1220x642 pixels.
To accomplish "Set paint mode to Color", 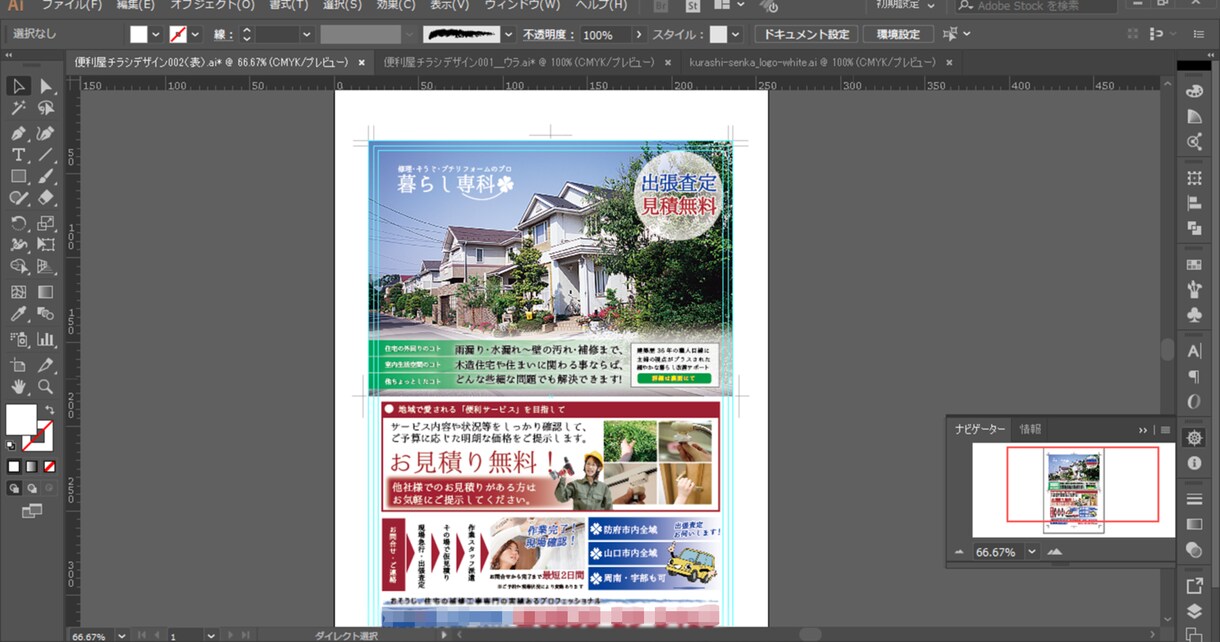I will click(14, 467).
